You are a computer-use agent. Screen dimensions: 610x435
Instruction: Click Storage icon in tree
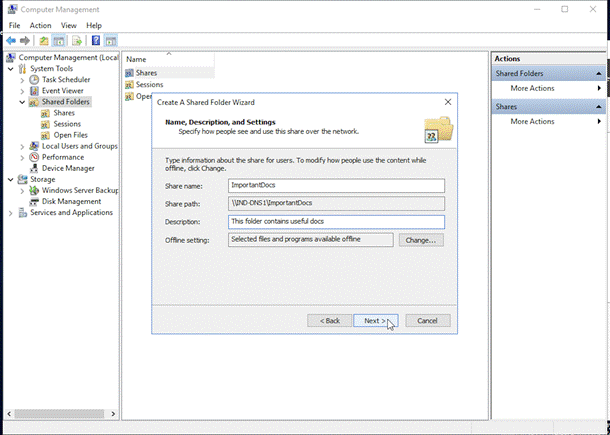(x=23, y=179)
